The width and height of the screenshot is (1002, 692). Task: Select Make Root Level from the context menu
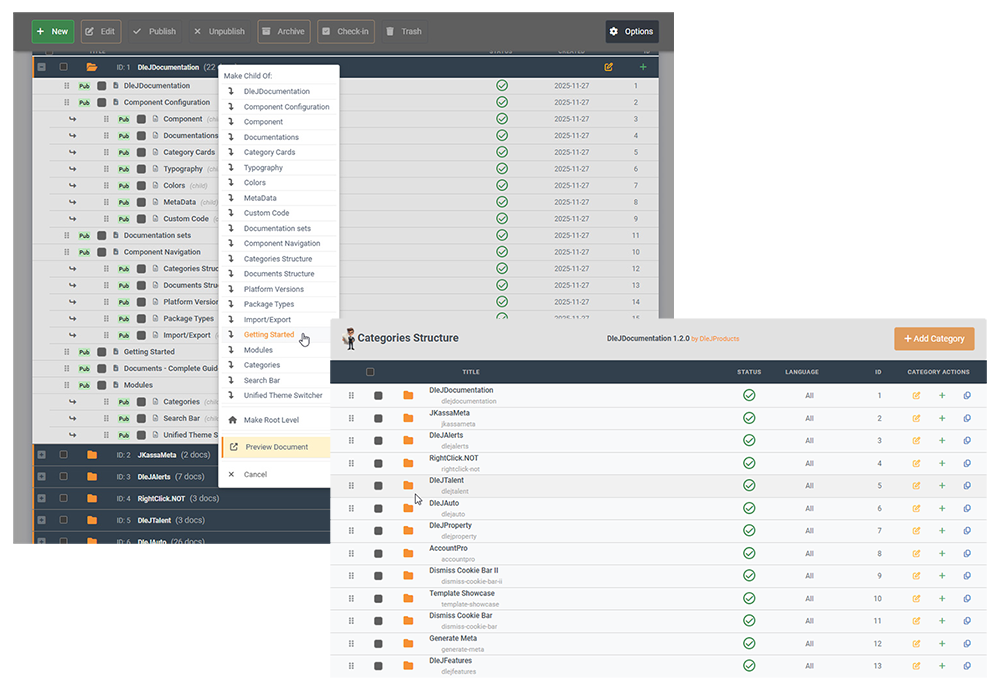tap(271, 420)
